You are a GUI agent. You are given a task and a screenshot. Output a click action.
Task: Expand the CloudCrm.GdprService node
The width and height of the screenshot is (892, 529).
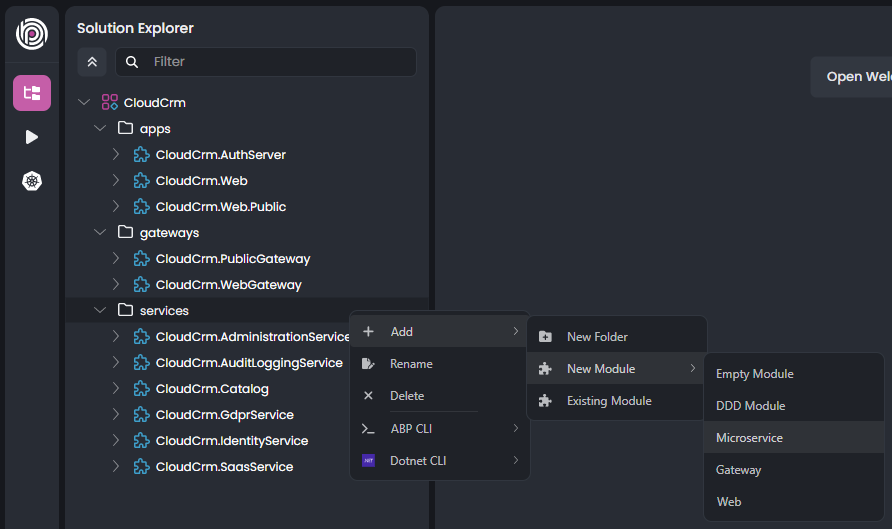tap(116, 414)
